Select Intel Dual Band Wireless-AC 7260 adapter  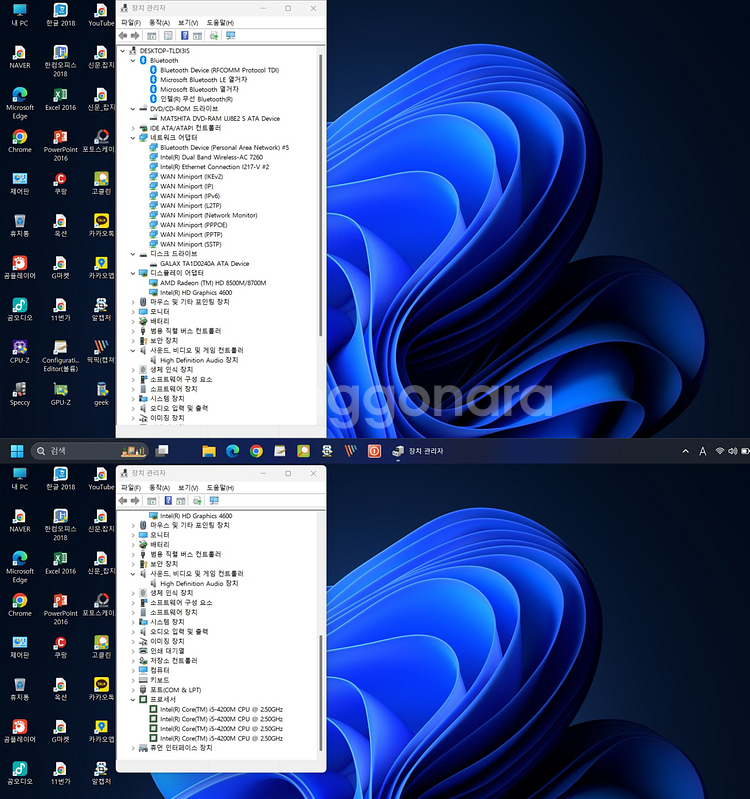point(211,157)
